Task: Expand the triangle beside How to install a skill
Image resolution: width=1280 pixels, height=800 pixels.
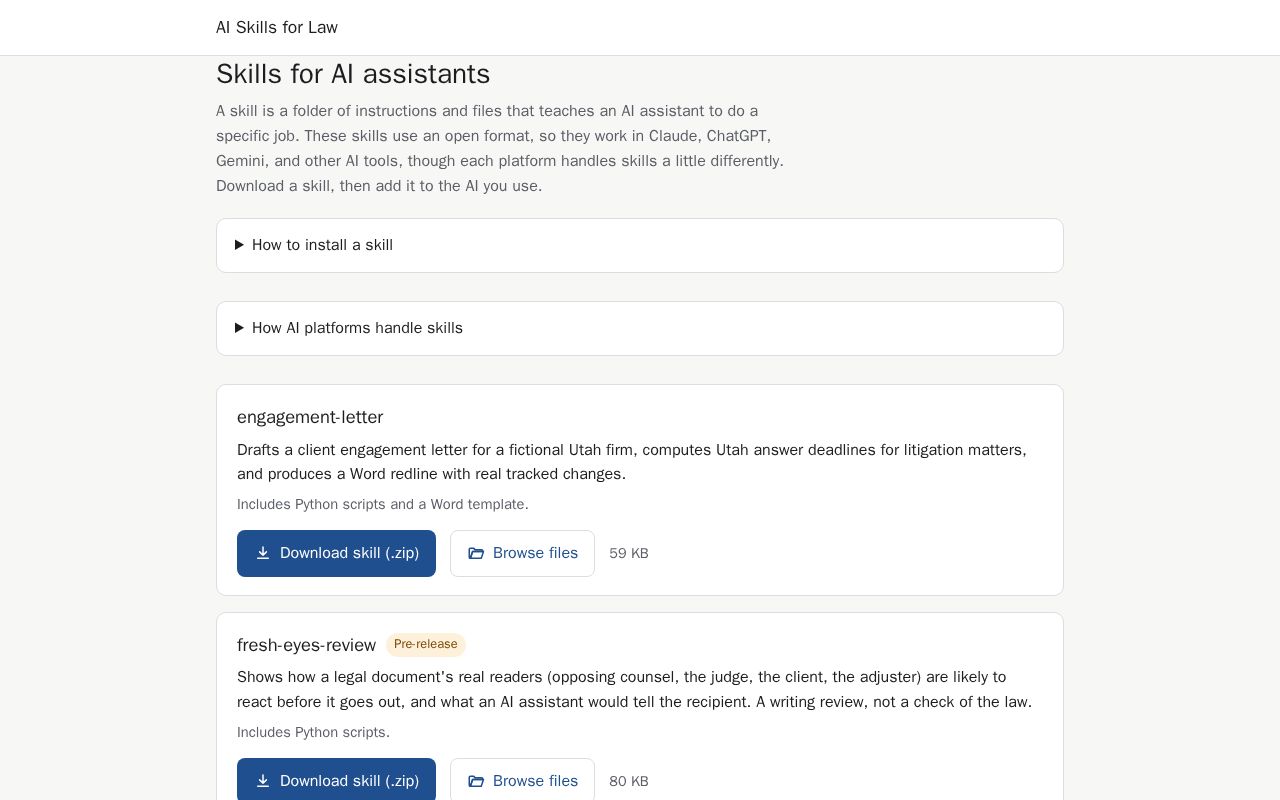Action: click(x=239, y=245)
